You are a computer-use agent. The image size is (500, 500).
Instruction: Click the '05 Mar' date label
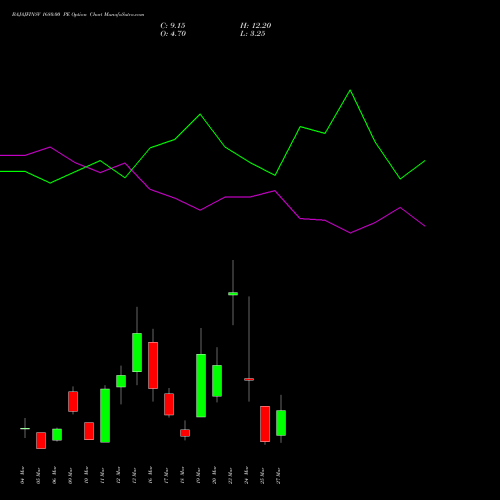tap(38, 475)
